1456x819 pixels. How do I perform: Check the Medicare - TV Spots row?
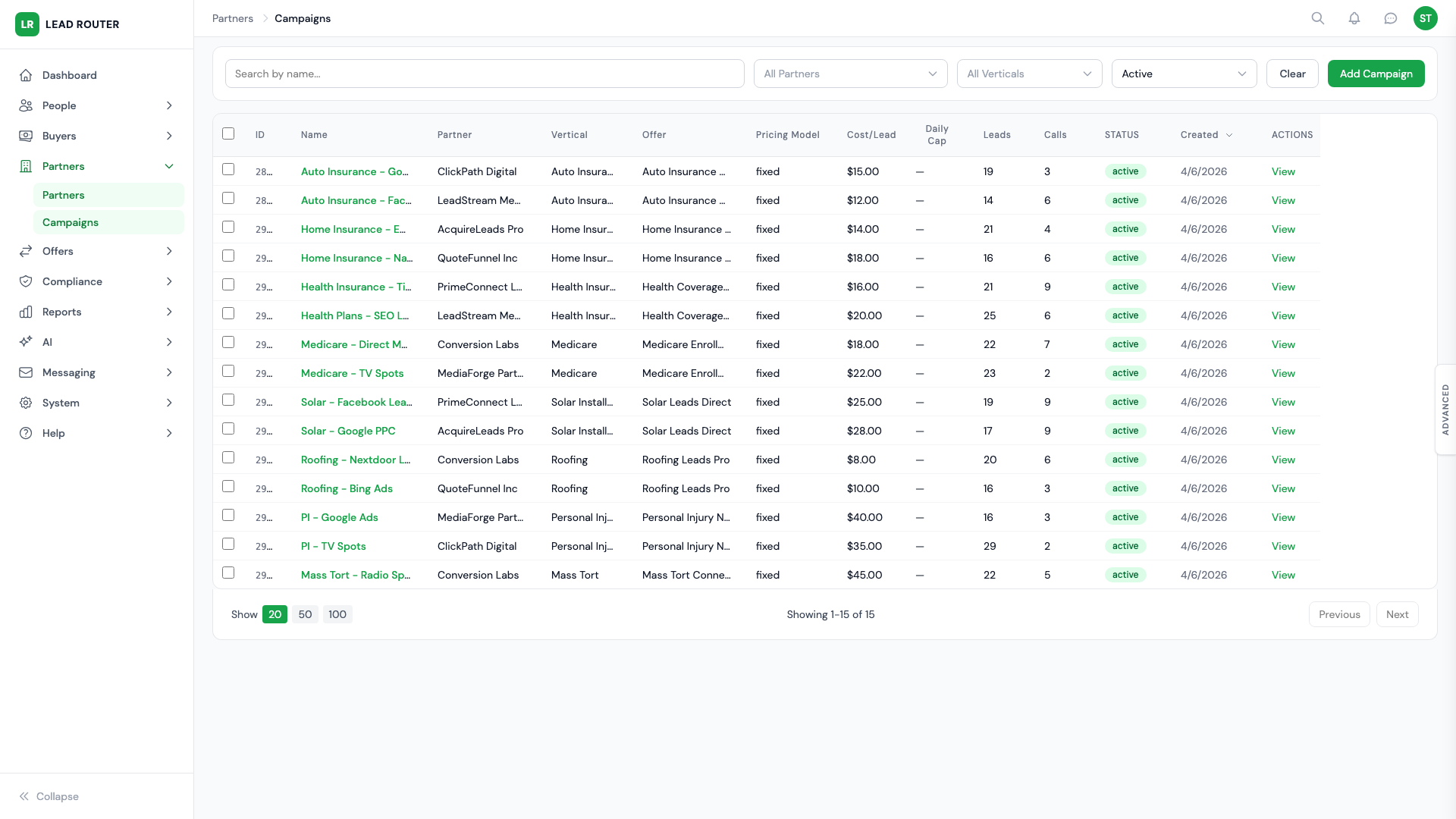coord(228,371)
